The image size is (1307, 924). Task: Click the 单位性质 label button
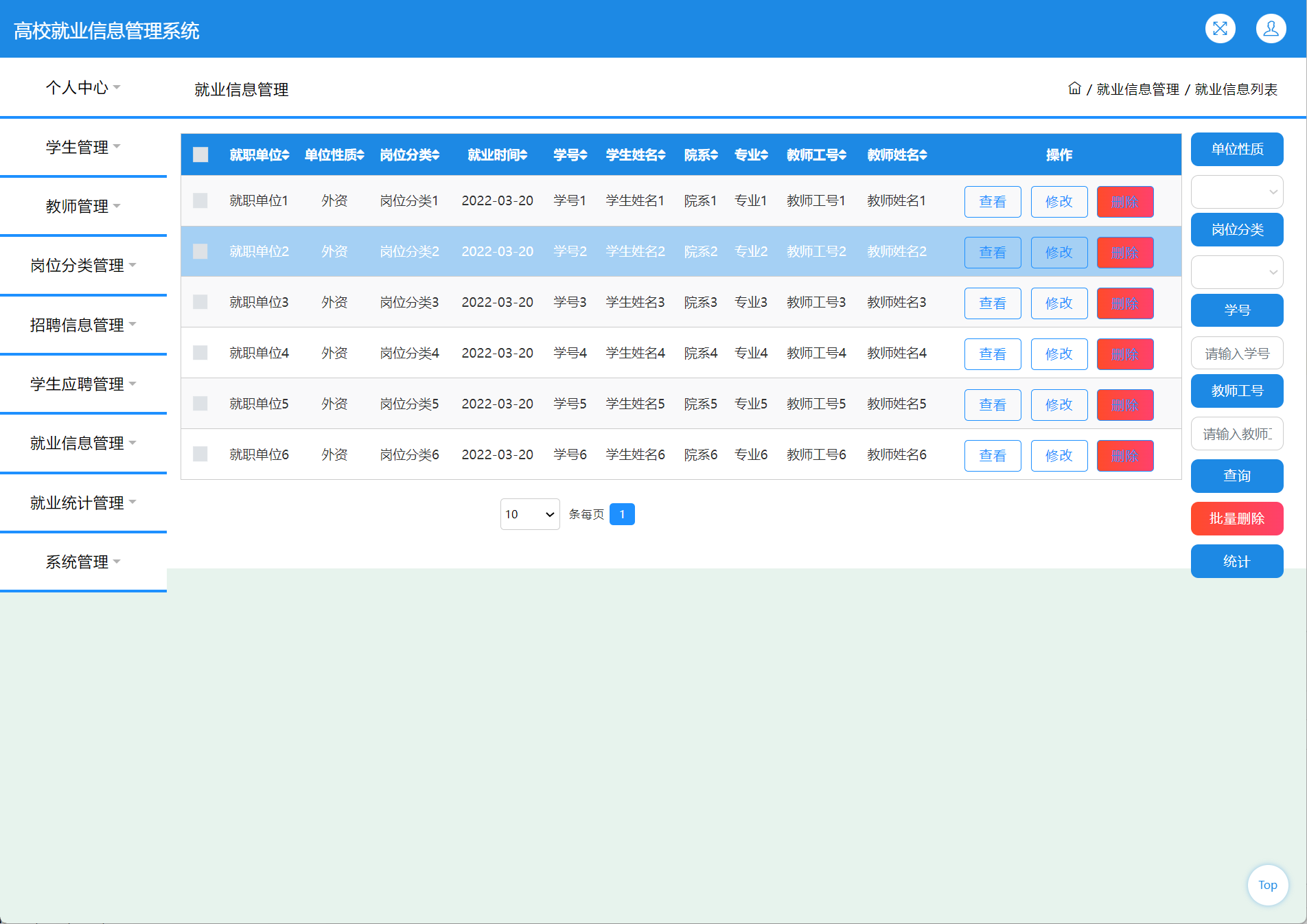click(x=1237, y=149)
